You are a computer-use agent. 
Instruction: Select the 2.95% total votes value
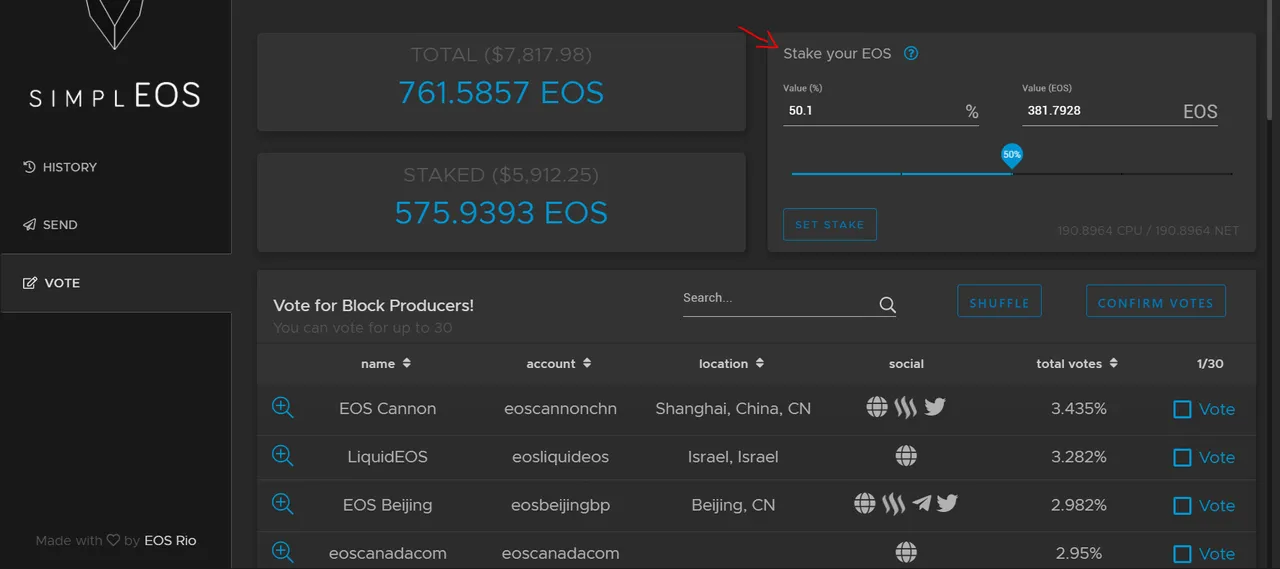1078,553
